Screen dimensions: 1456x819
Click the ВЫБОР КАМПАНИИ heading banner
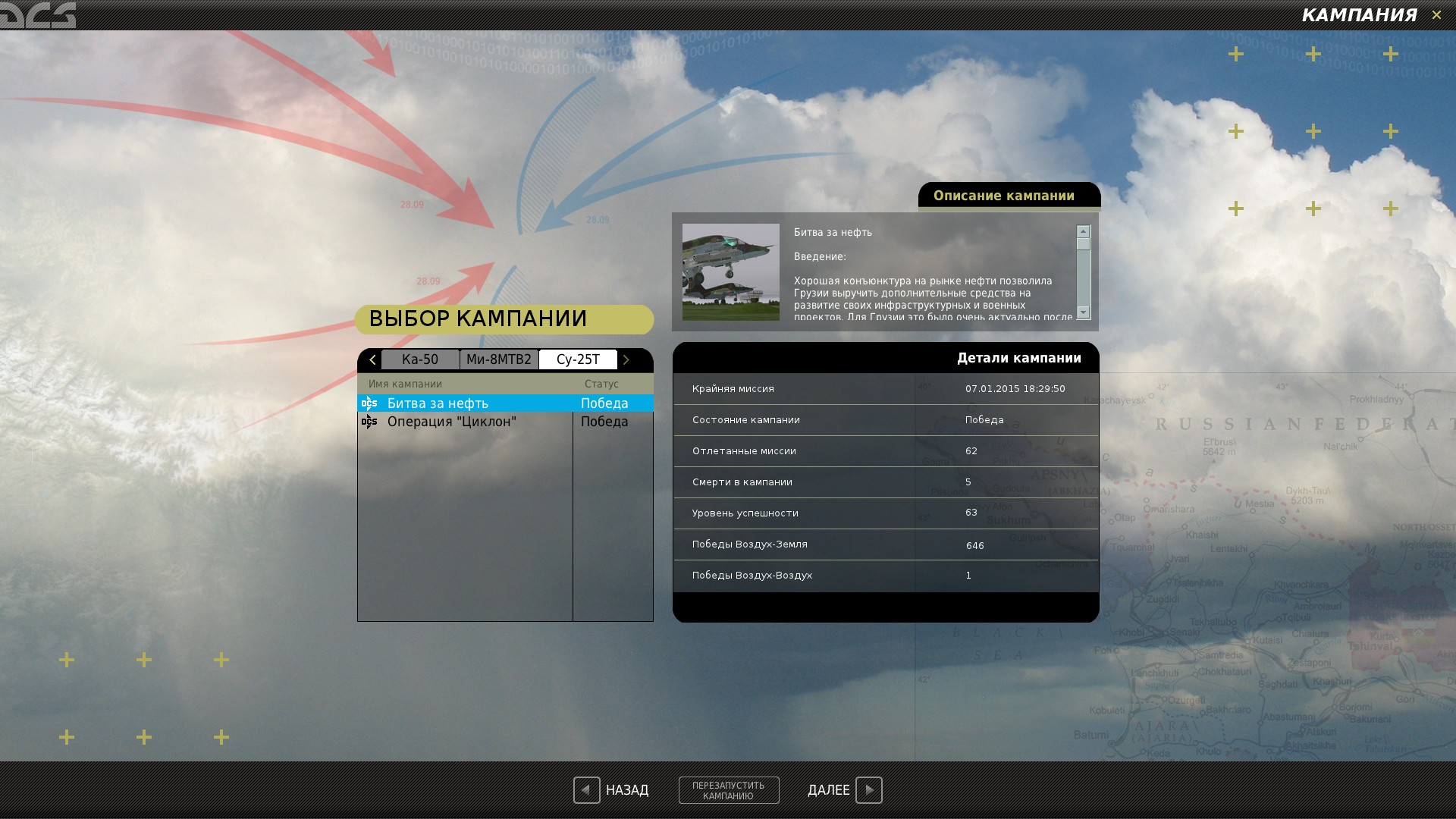click(x=504, y=319)
